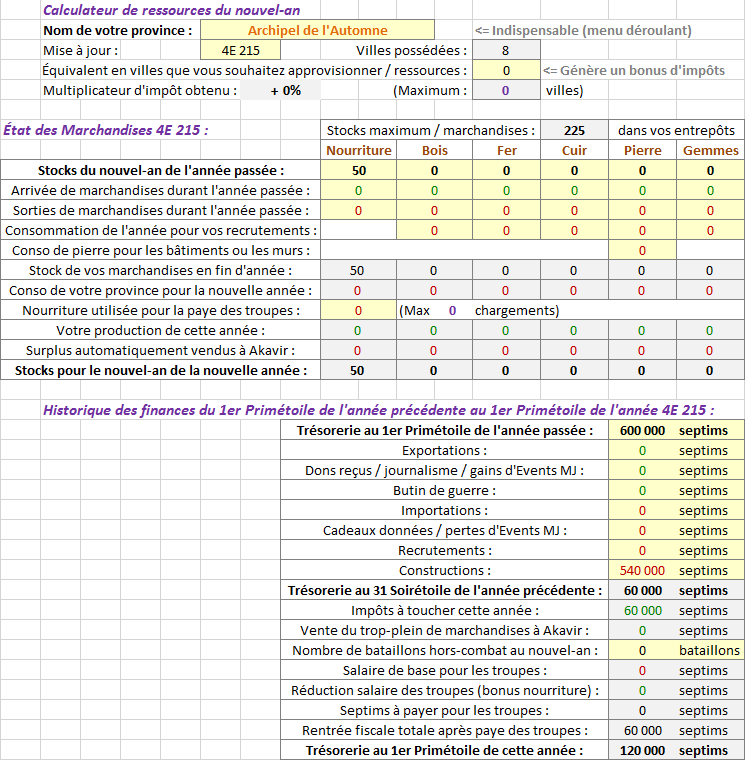Select the Stocks maximum 225 cell

574,130
